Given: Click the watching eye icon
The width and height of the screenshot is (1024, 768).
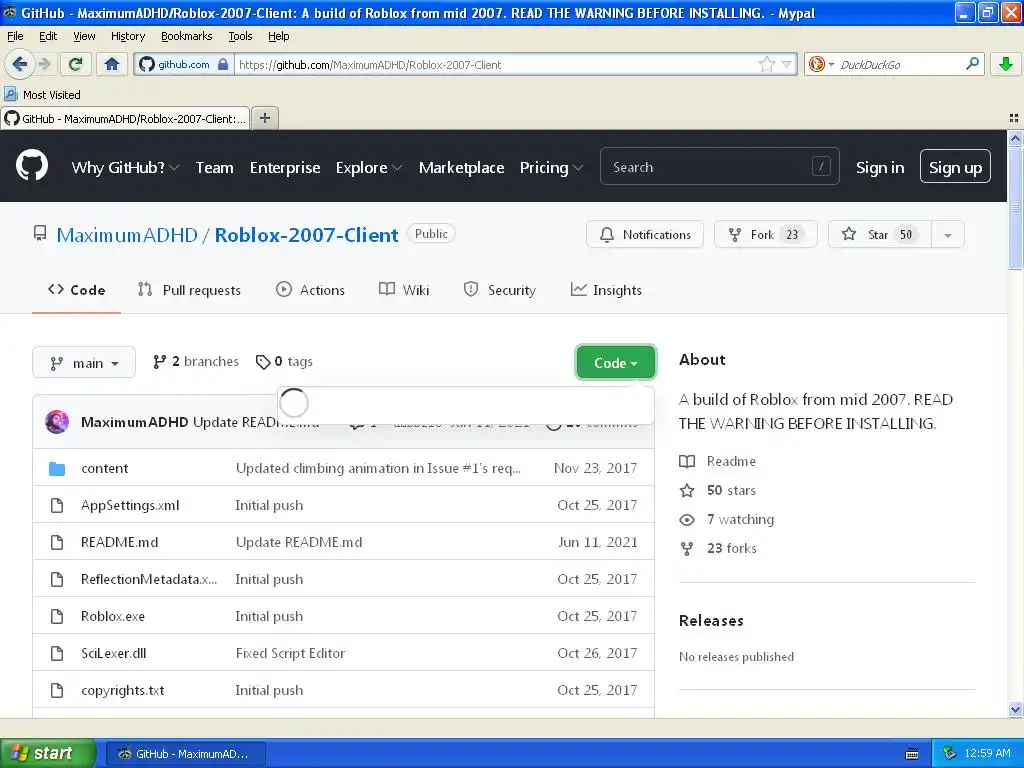Looking at the screenshot, I should (687, 520).
